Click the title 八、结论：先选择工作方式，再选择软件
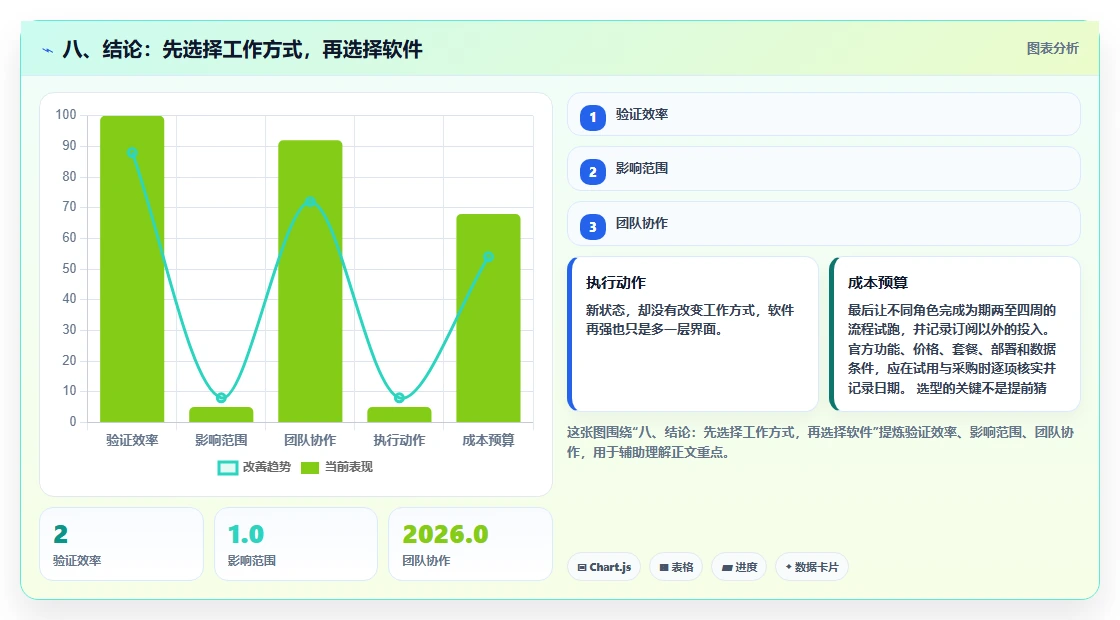The image size is (1120, 620). pos(242,49)
